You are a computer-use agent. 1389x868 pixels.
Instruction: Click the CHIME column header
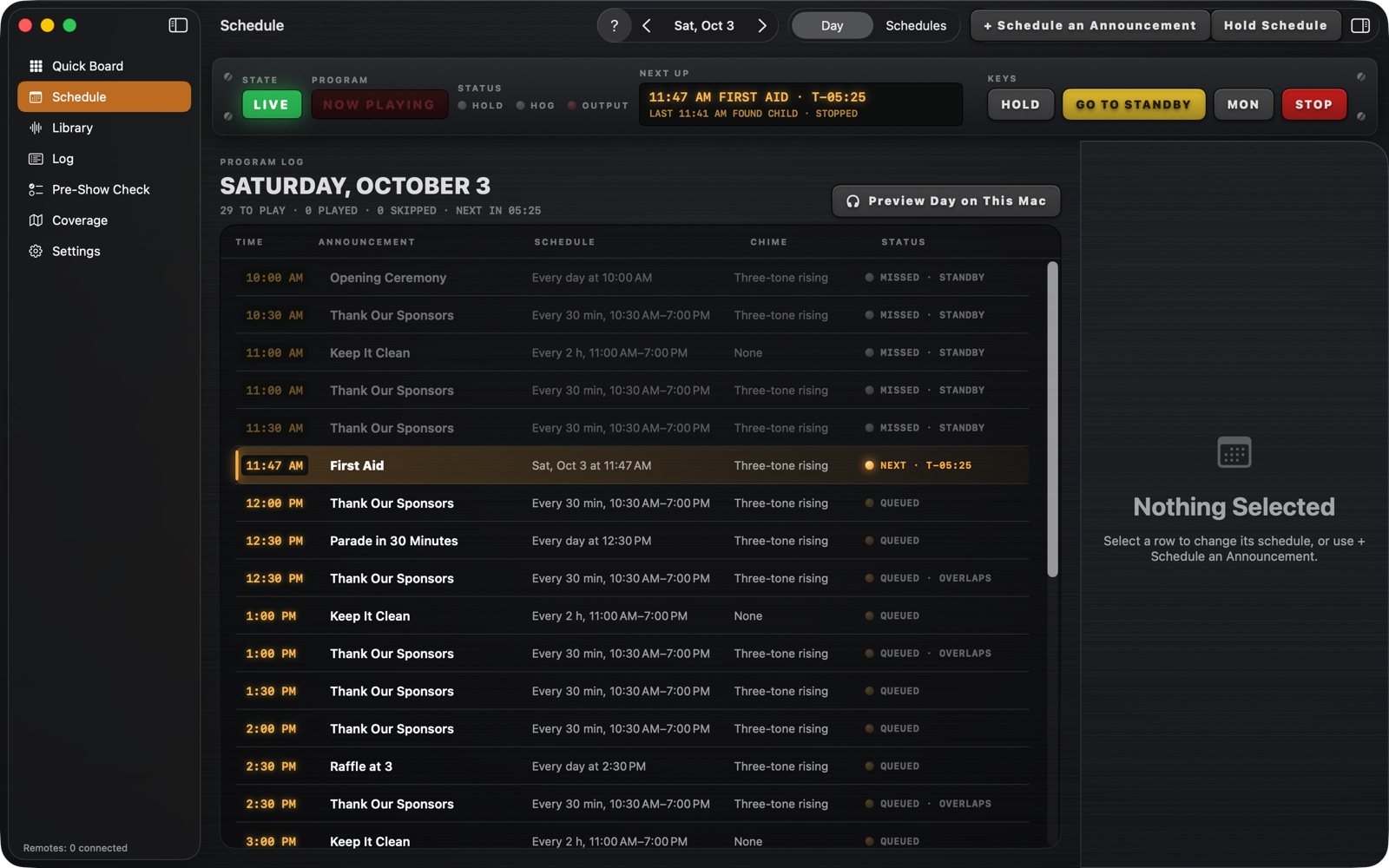coord(768,242)
